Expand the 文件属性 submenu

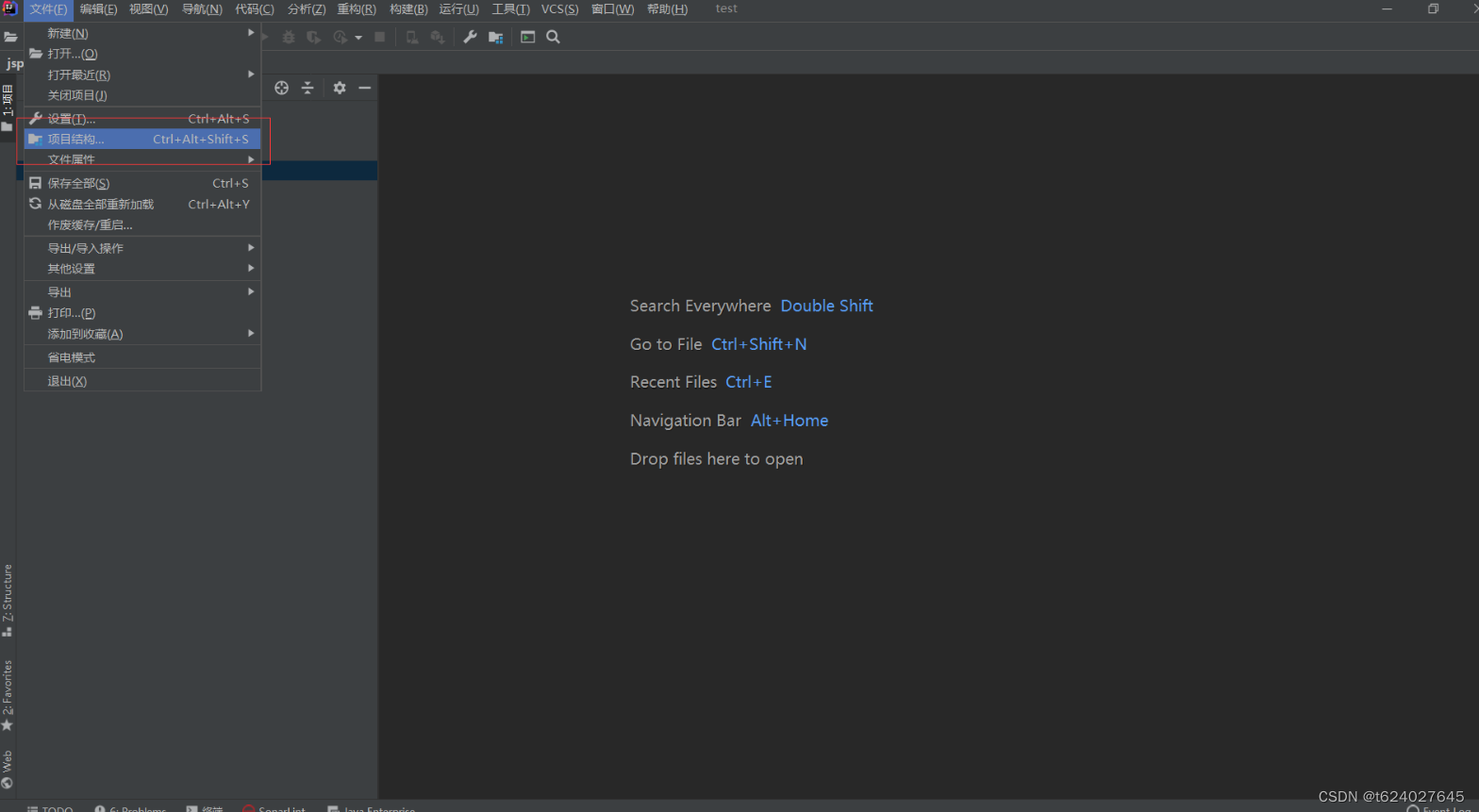[x=142, y=159]
